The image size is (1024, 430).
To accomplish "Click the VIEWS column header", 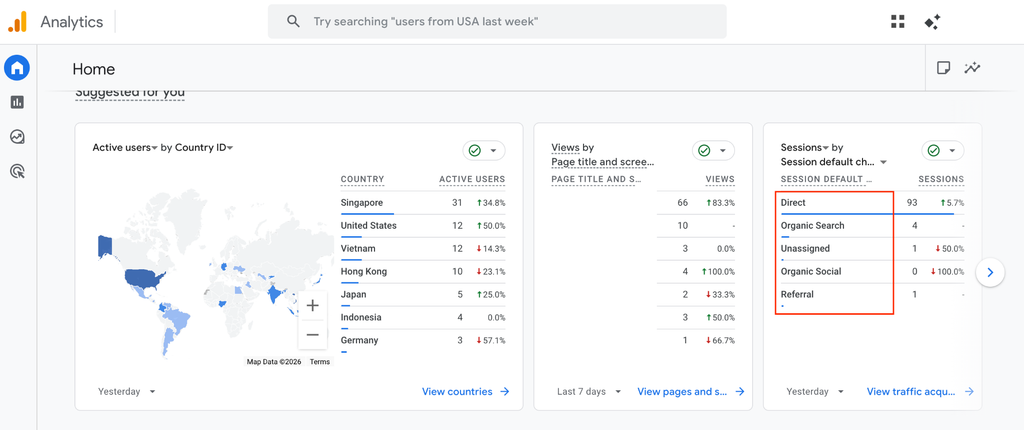I will 720,180.
